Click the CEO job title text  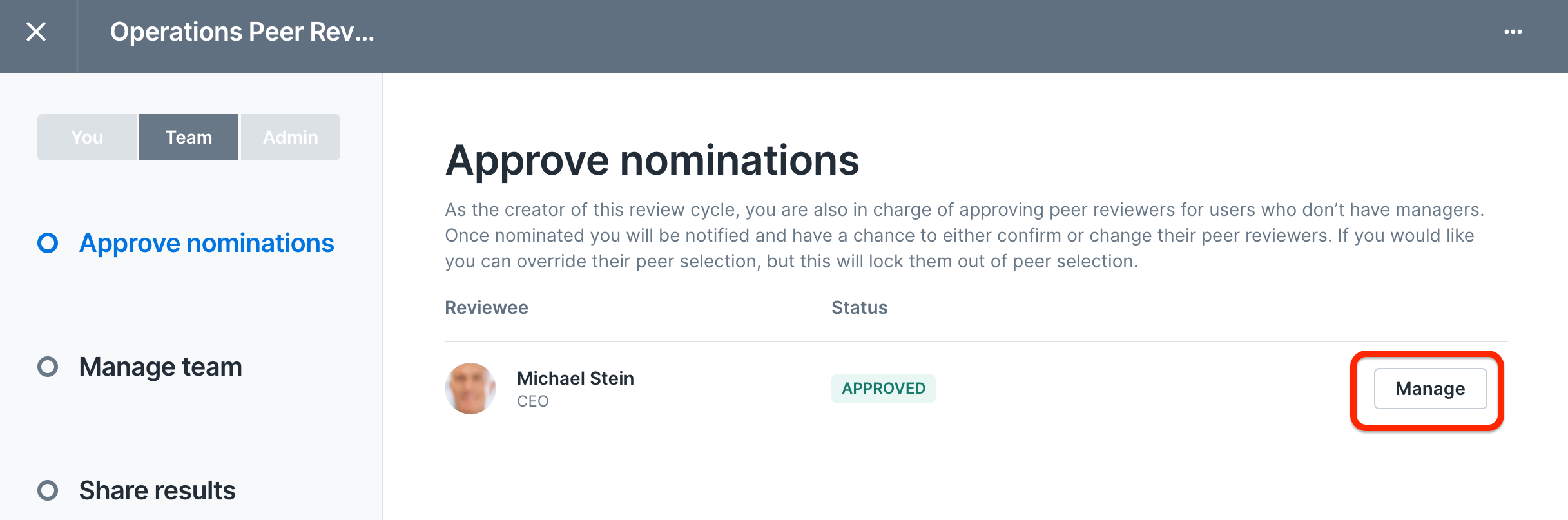click(532, 401)
